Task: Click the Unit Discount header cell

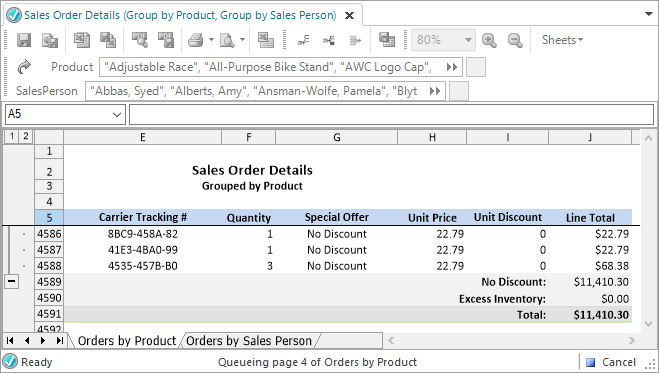Action: [x=508, y=217]
